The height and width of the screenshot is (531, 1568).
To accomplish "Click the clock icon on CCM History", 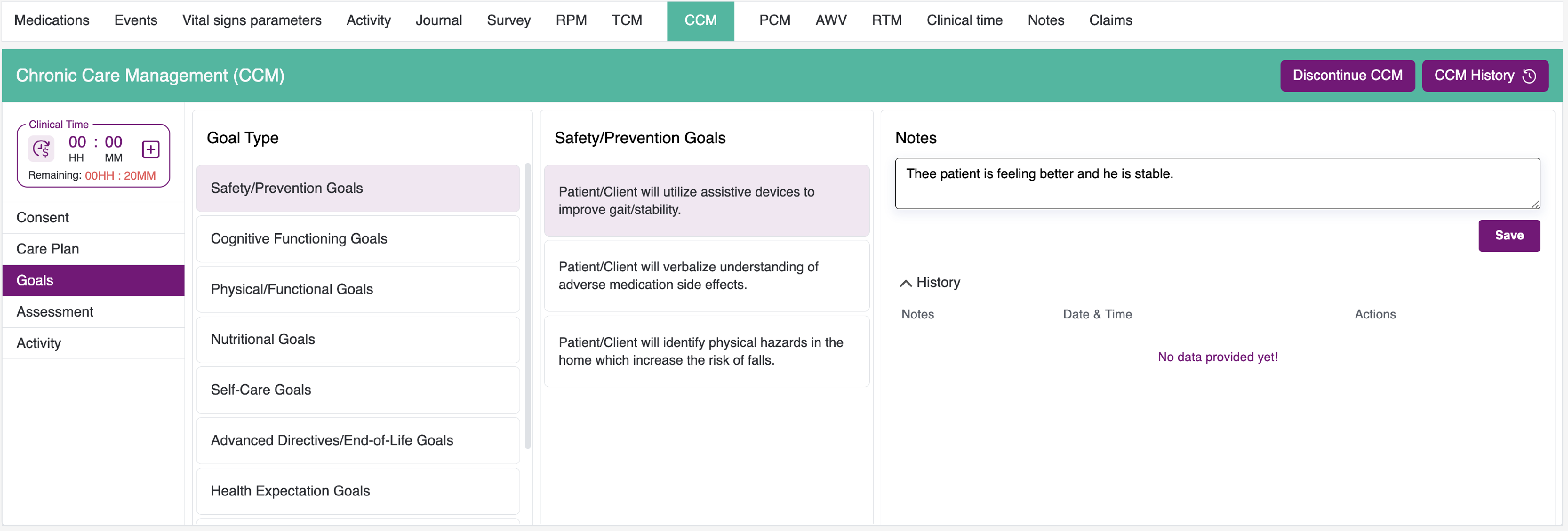I will [1529, 76].
